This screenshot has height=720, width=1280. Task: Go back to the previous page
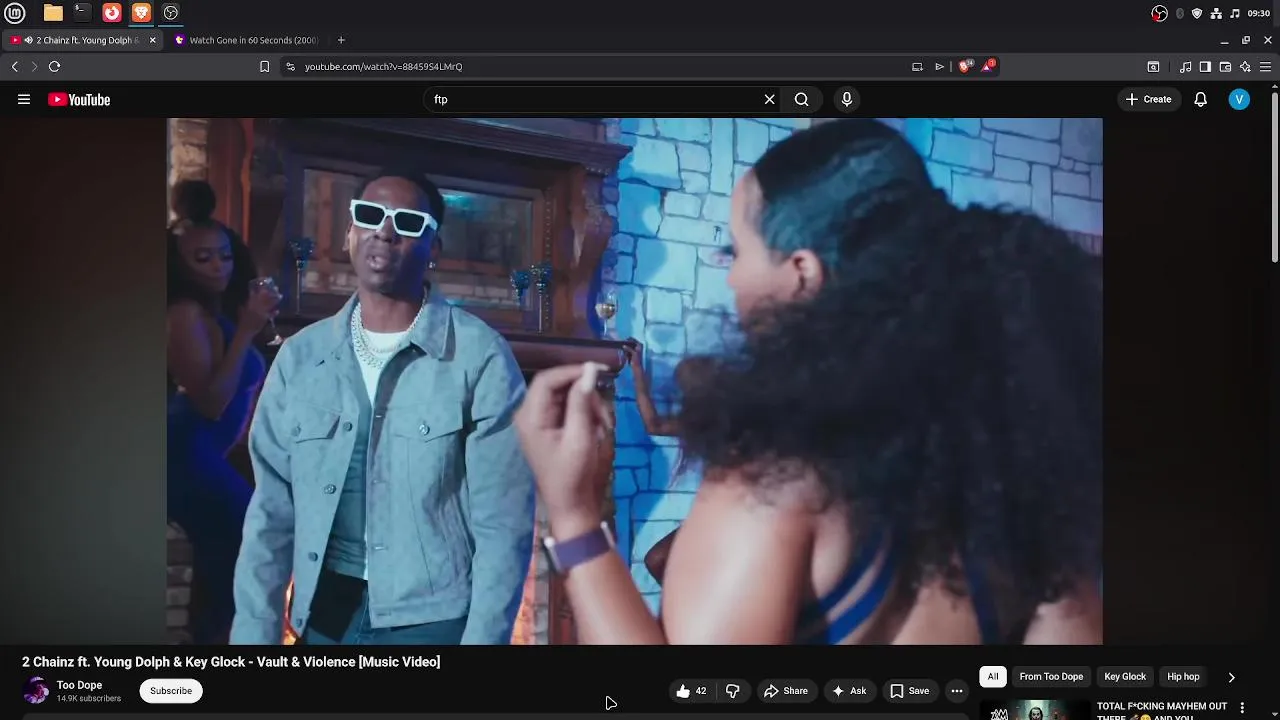point(15,67)
